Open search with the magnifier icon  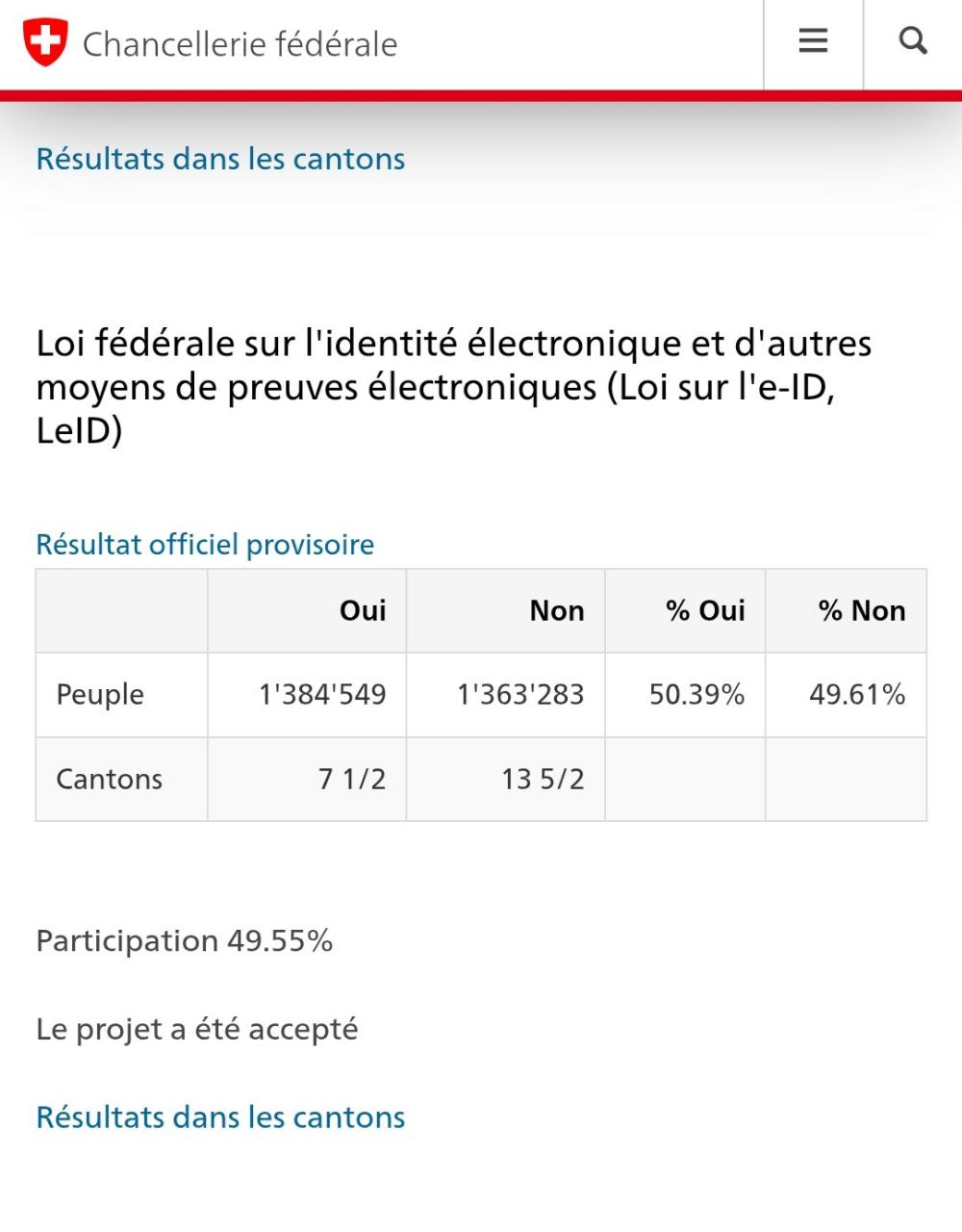(912, 41)
